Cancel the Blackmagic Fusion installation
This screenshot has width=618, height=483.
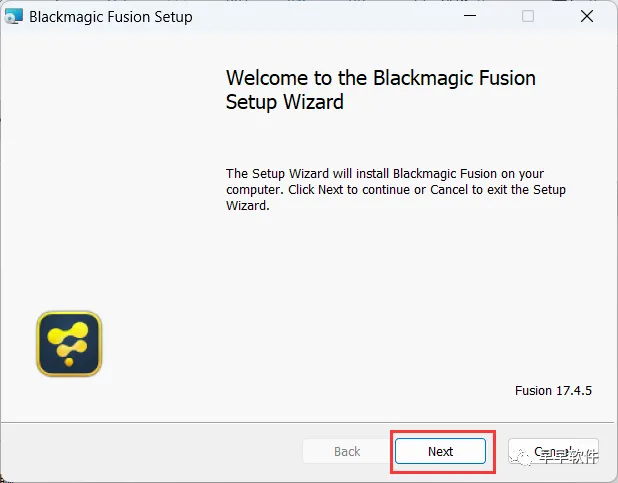pyautogui.click(x=553, y=451)
